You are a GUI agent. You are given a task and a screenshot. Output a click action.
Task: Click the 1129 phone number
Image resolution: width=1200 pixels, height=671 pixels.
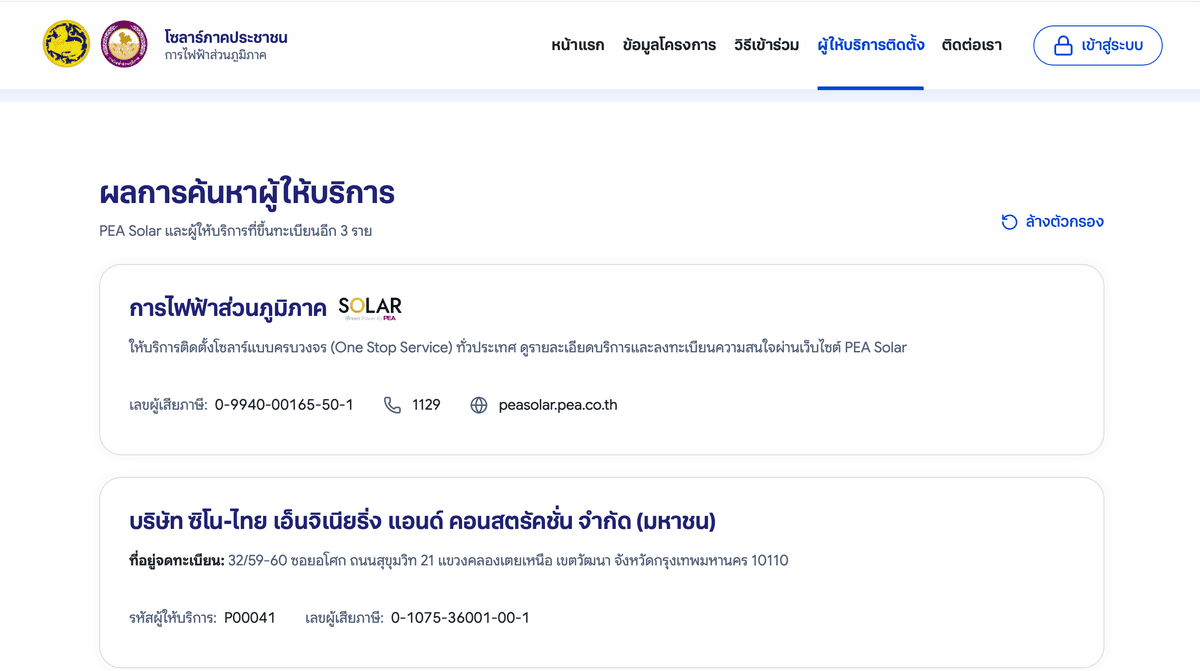(x=426, y=405)
